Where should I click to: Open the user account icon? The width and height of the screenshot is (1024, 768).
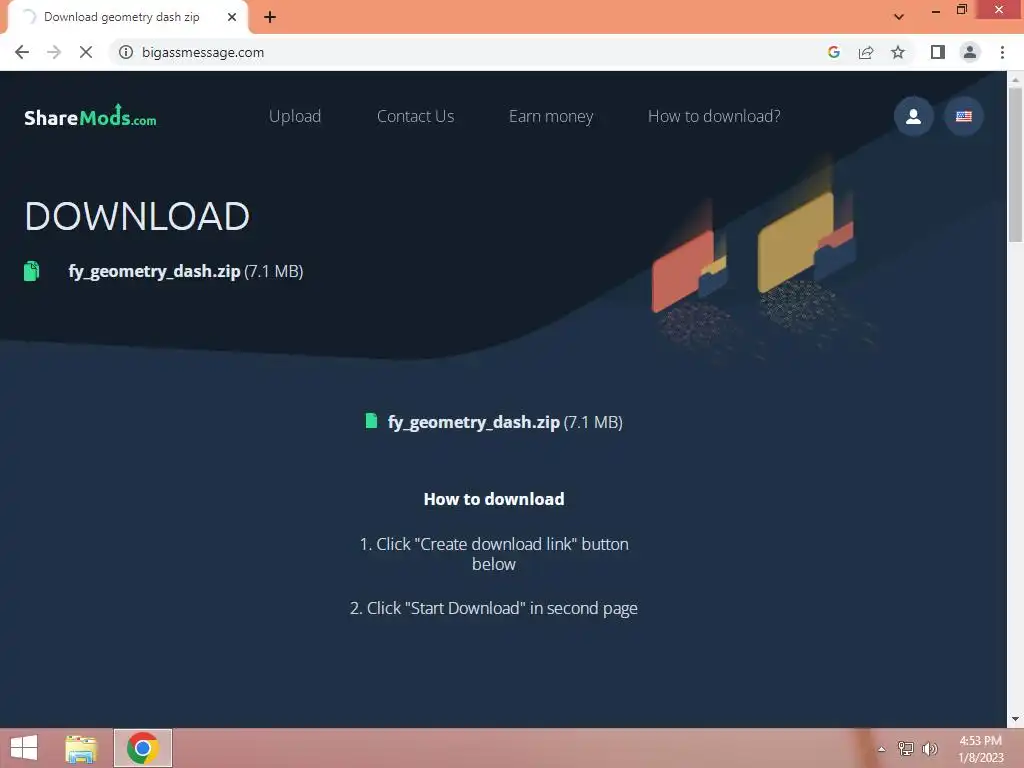point(913,116)
